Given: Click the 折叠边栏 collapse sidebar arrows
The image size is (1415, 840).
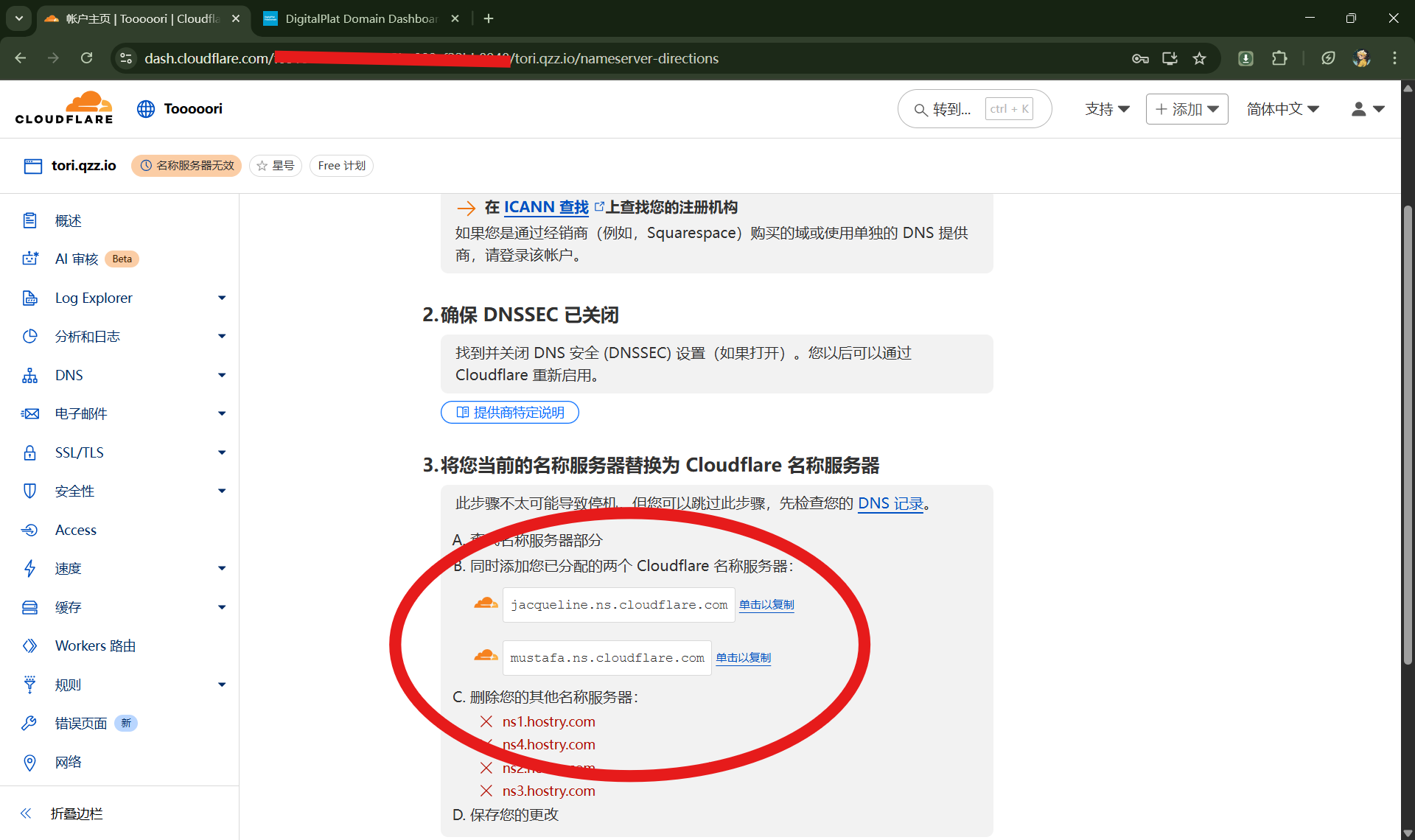Looking at the screenshot, I should click(26, 813).
